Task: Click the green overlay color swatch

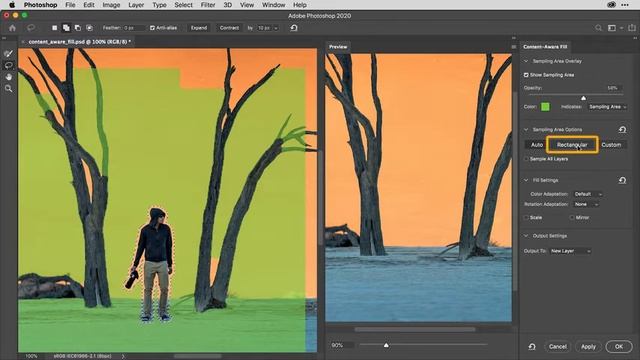Action: 545,107
